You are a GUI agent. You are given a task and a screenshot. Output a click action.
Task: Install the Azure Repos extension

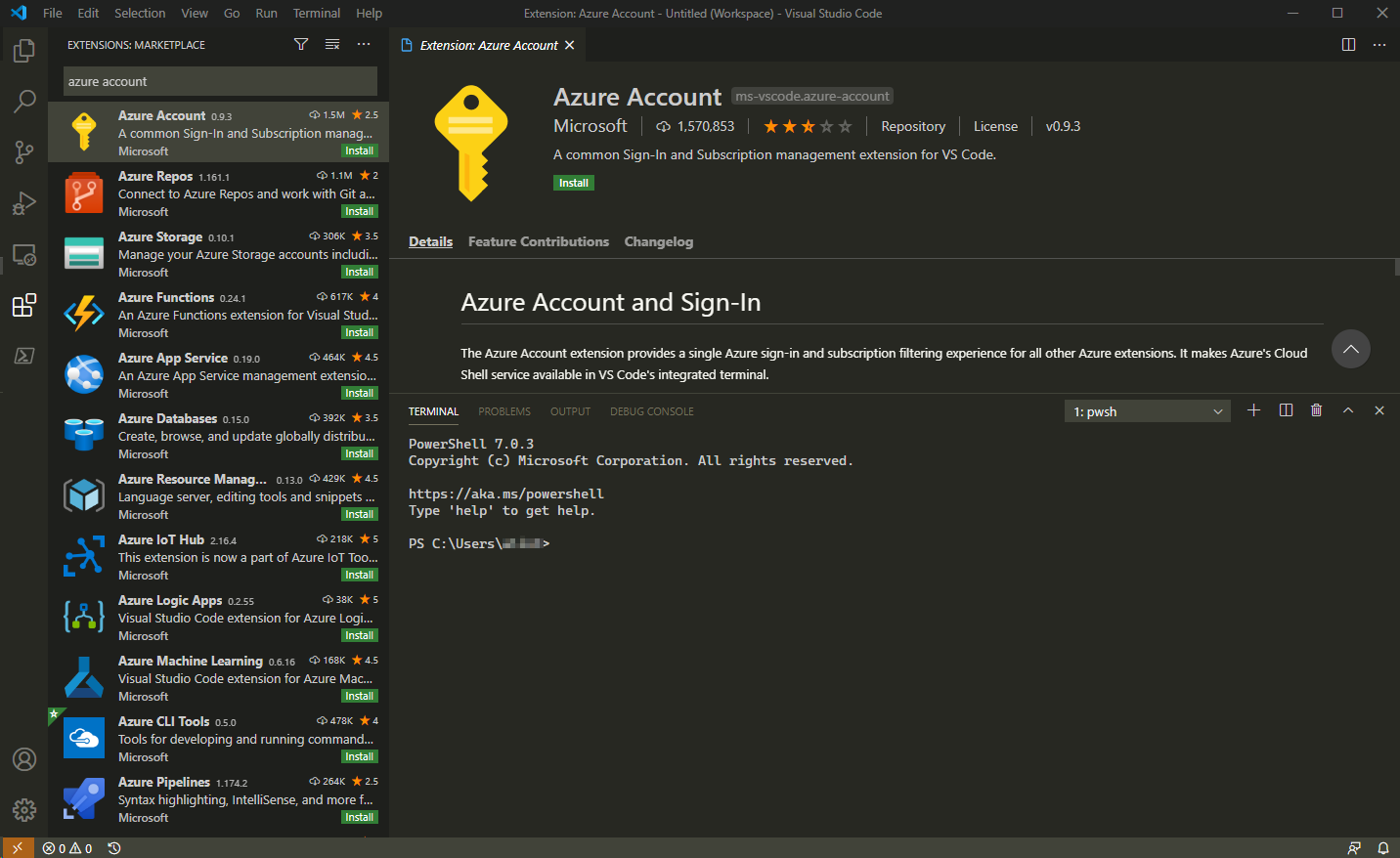360,212
